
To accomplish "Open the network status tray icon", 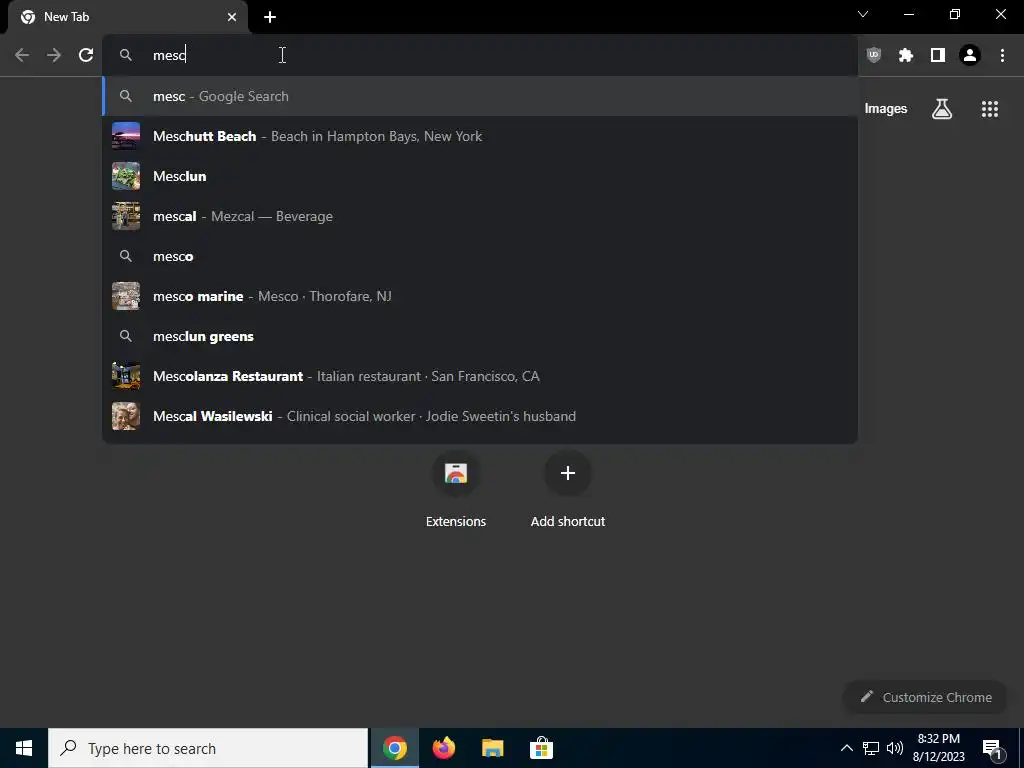I will [x=871, y=748].
